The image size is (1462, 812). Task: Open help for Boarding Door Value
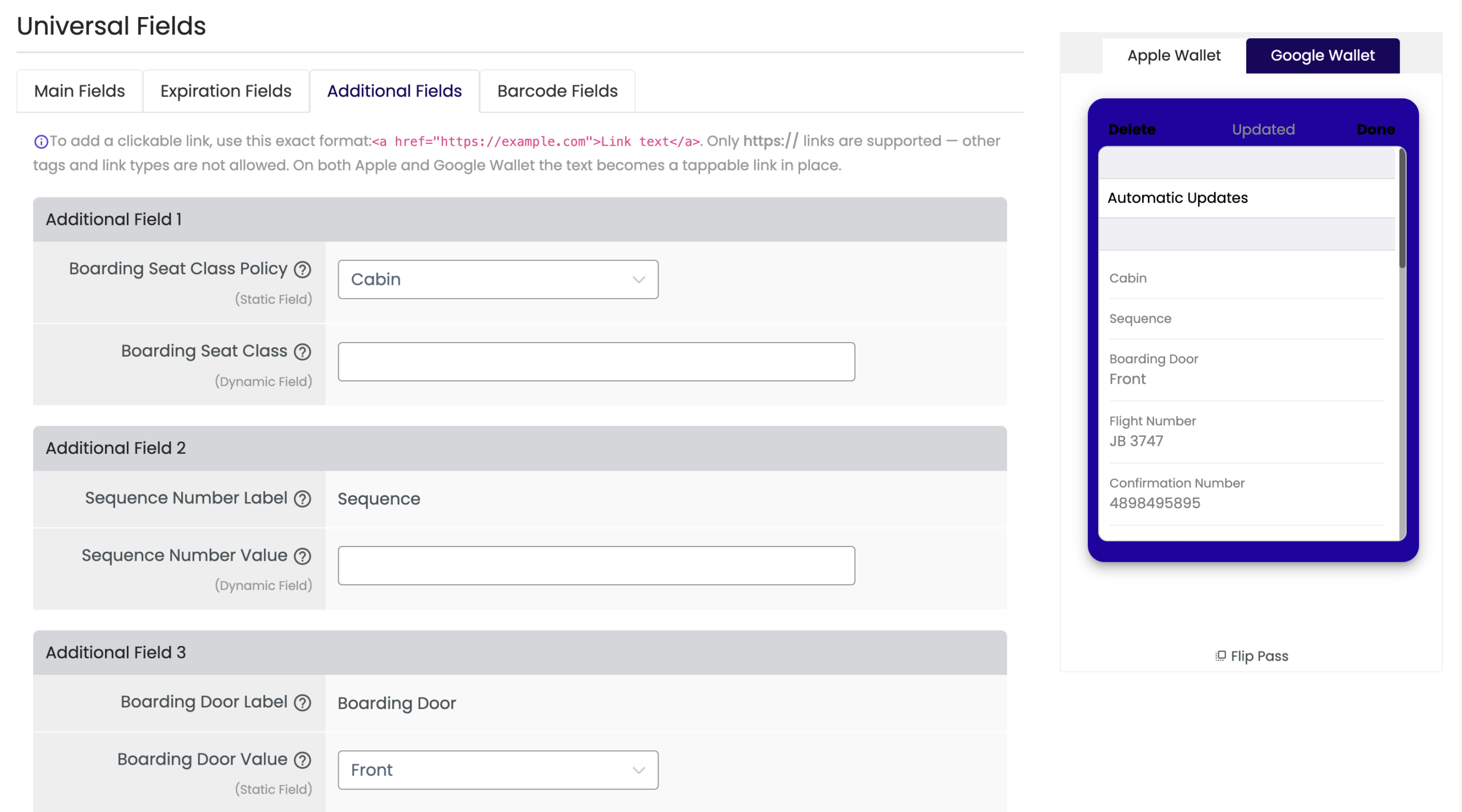coord(302,760)
